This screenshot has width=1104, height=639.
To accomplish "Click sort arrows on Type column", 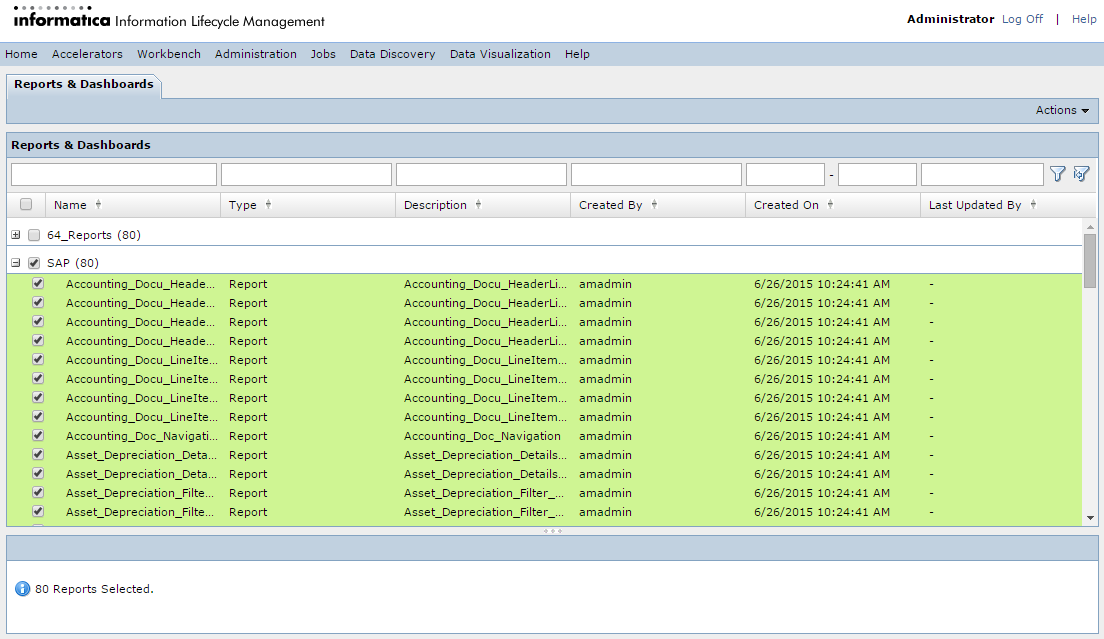I will (268, 205).
